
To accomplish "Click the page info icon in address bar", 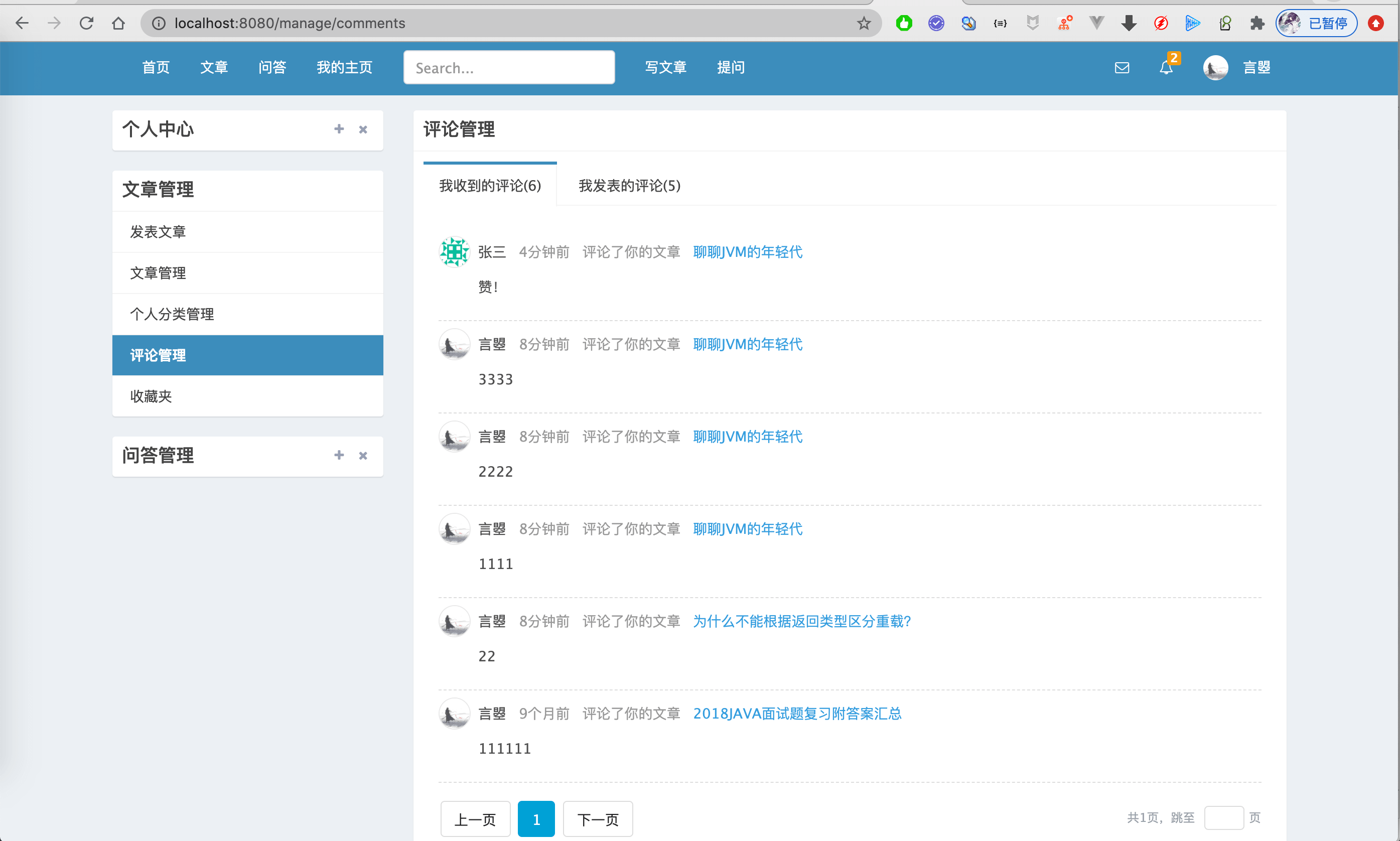I will 158,23.
